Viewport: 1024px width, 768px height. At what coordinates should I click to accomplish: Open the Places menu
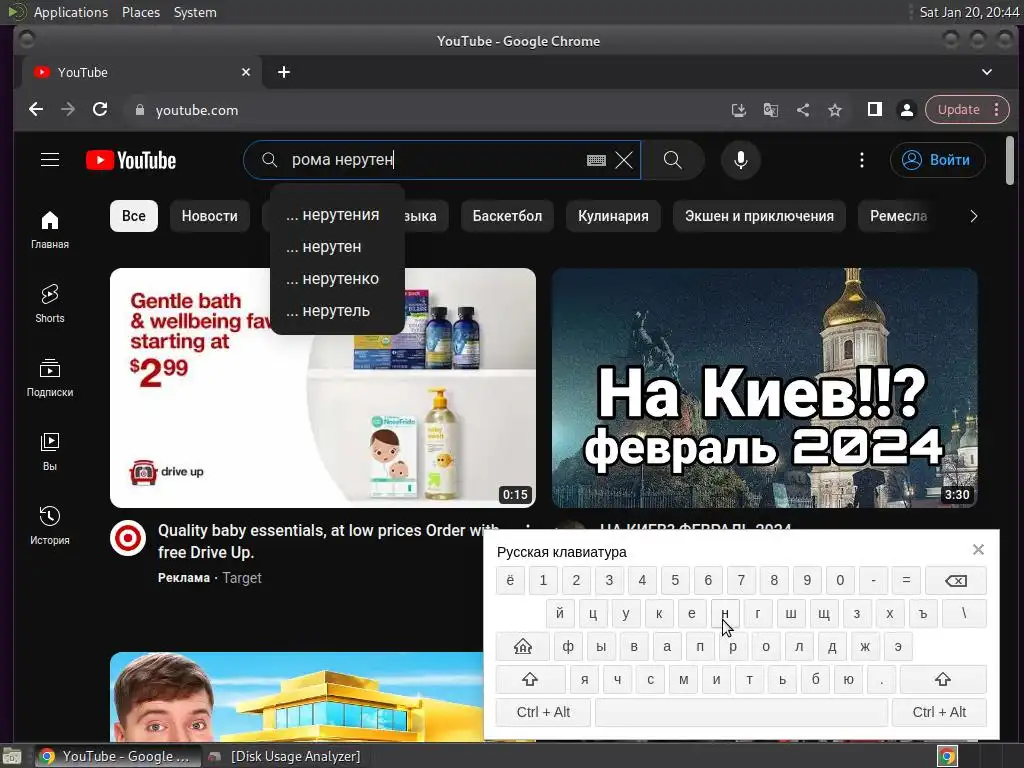[x=141, y=12]
